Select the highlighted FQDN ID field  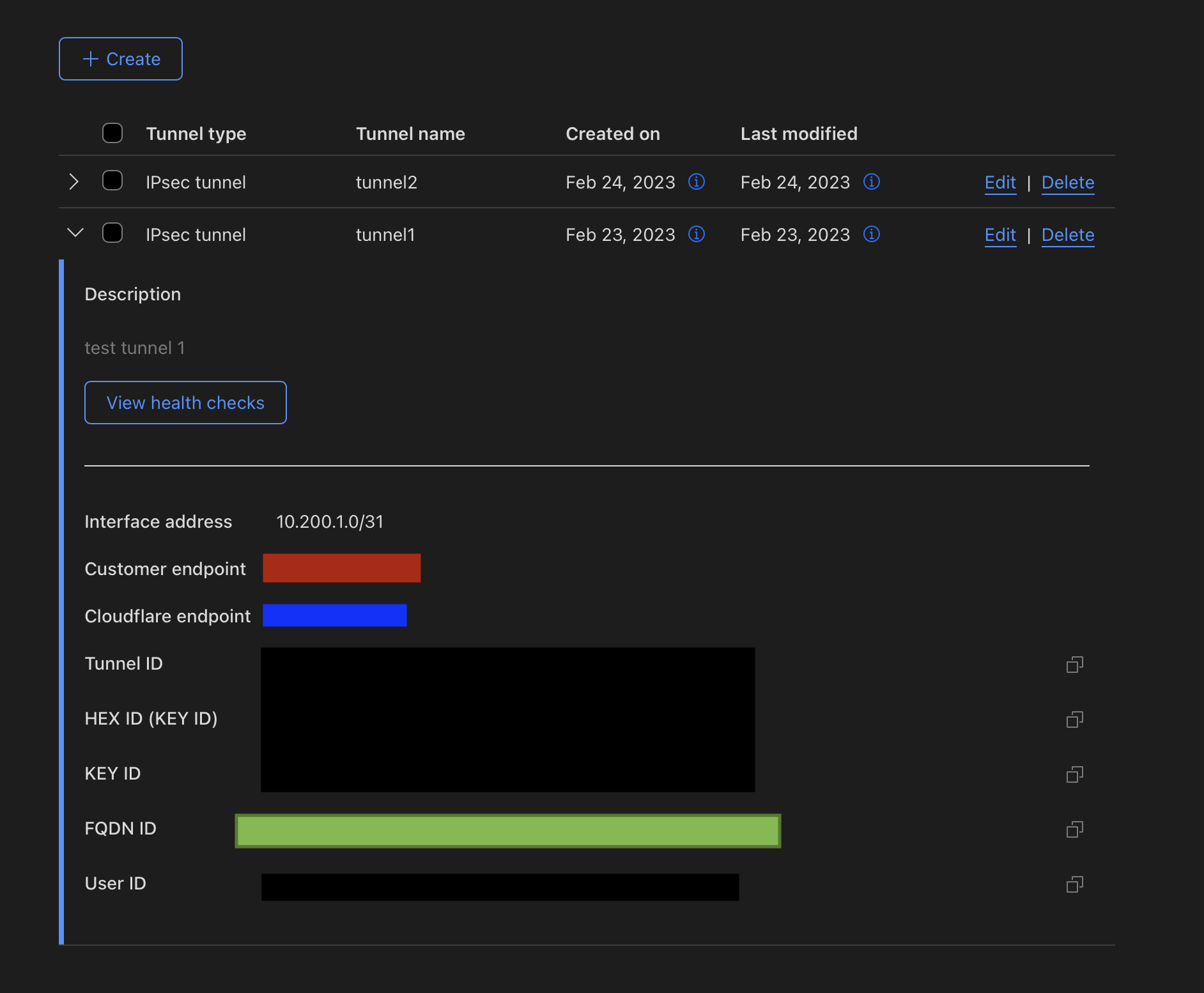tap(507, 831)
